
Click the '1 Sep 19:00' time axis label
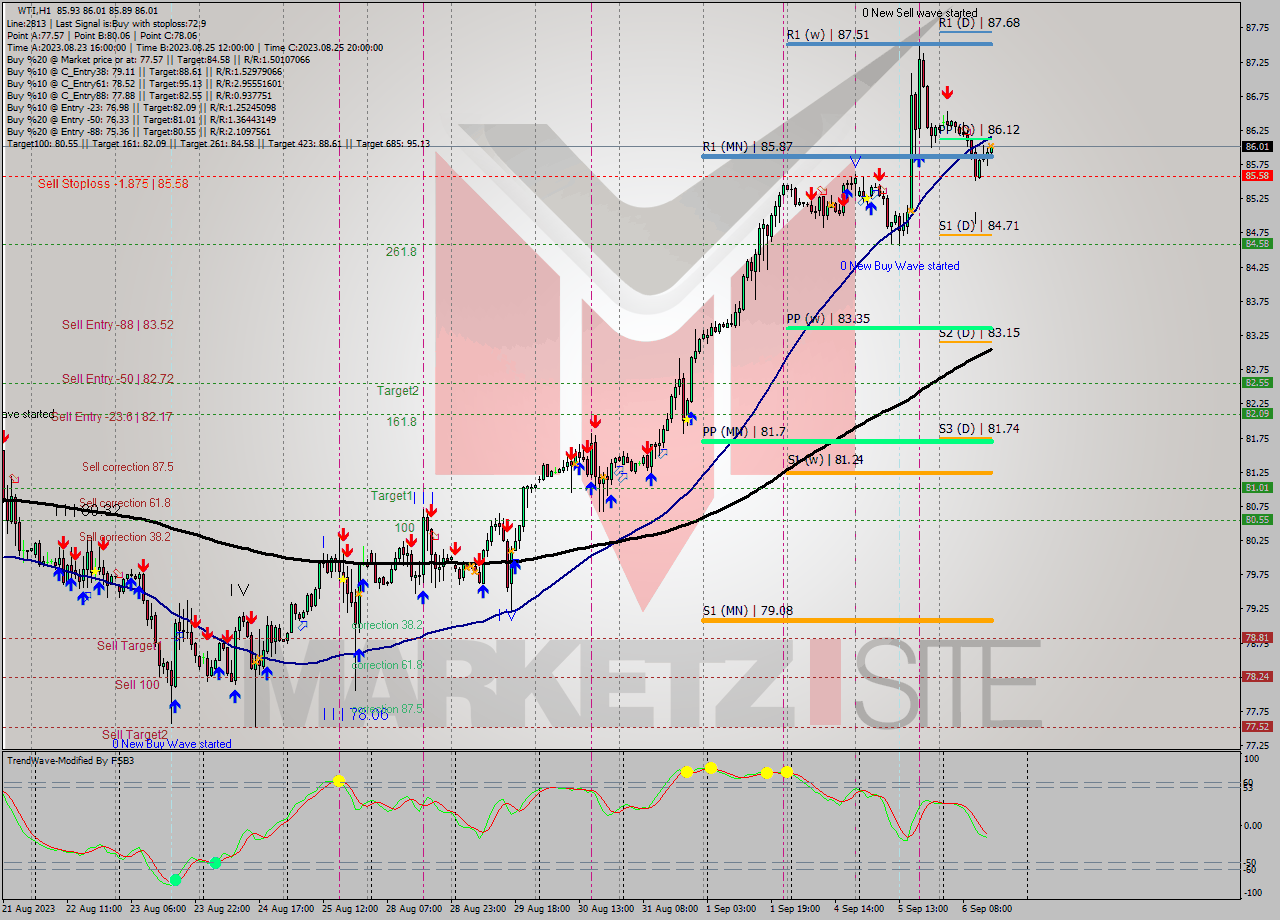pyautogui.click(x=795, y=910)
